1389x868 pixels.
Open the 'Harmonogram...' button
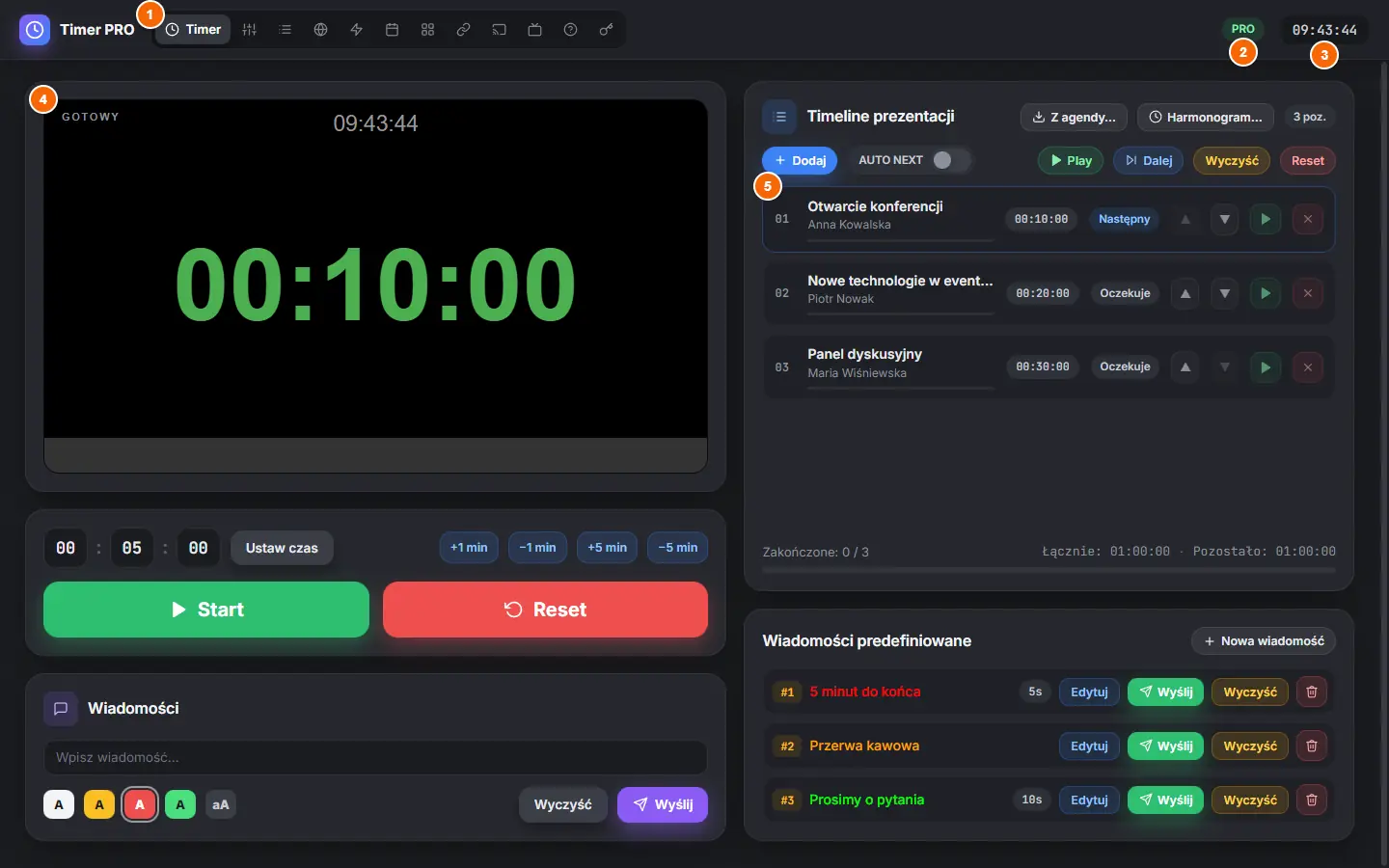1206,118
